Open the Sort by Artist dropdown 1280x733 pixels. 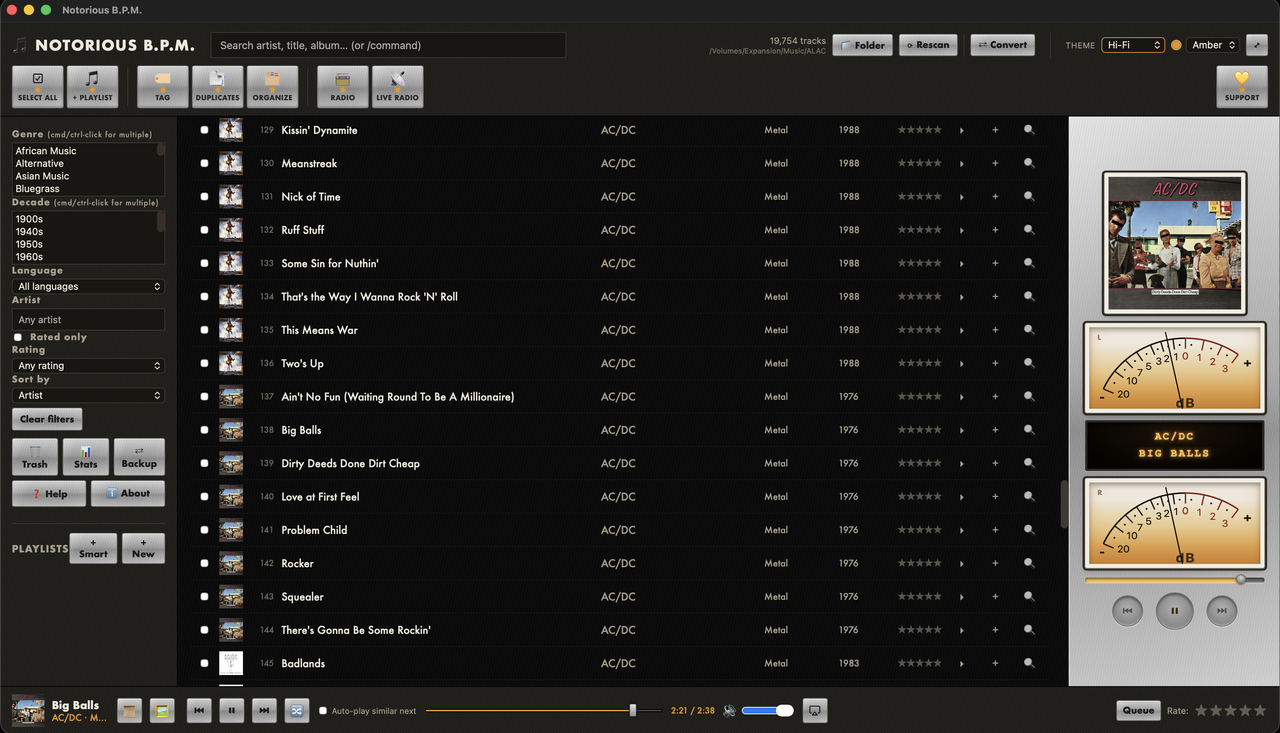88,395
